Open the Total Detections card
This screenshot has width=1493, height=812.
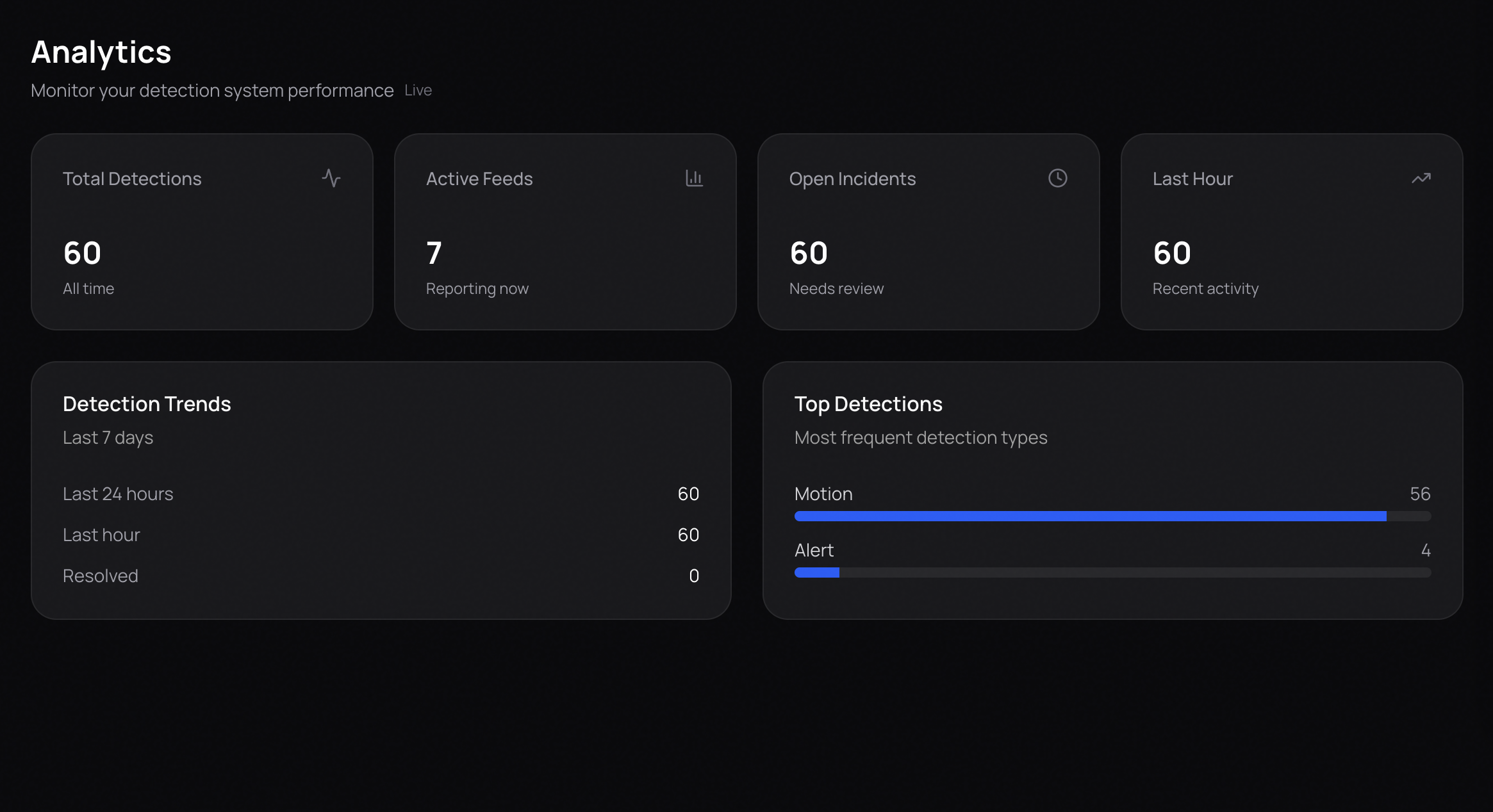pos(202,232)
